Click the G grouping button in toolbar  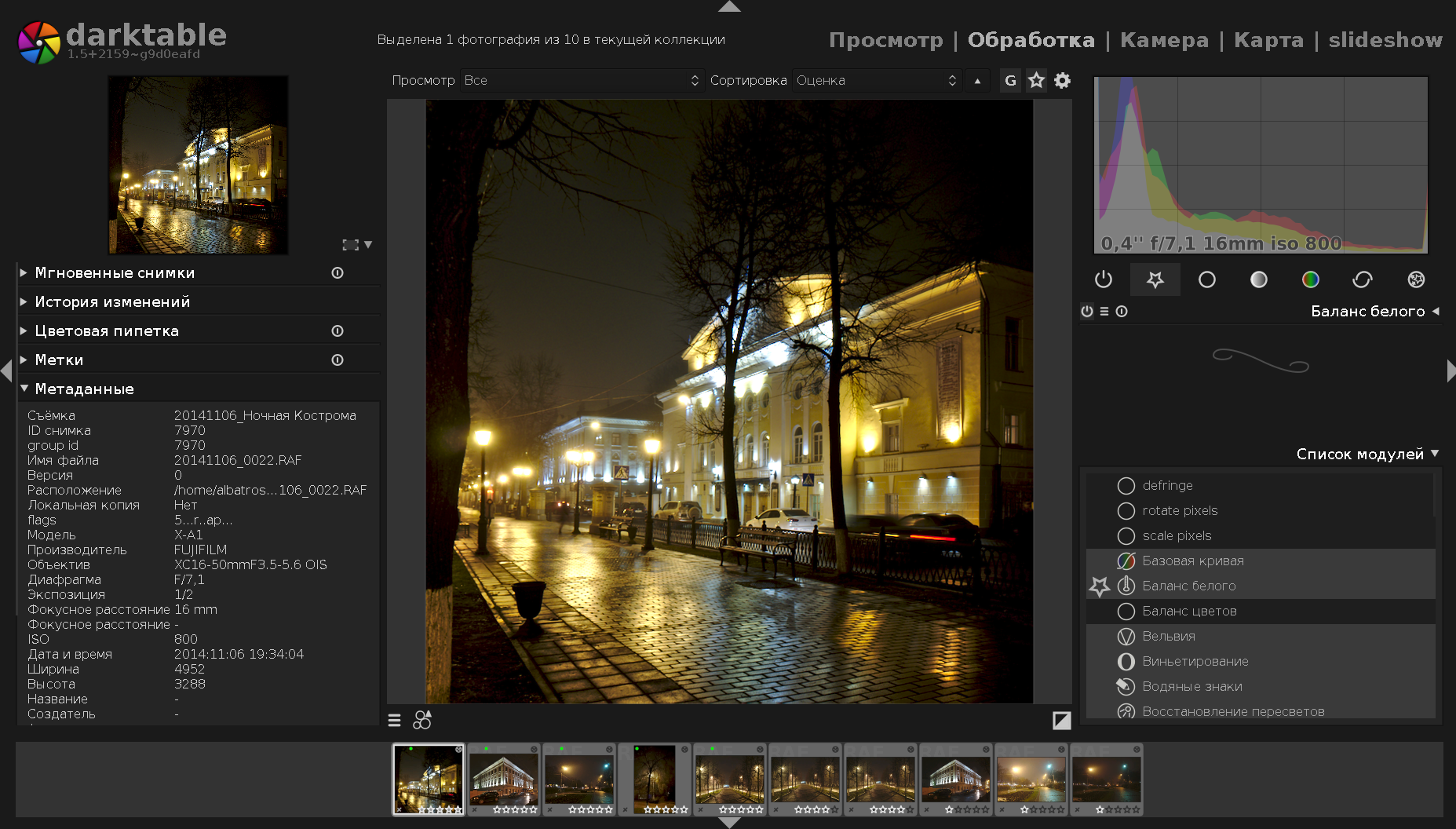[x=1010, y=80]
